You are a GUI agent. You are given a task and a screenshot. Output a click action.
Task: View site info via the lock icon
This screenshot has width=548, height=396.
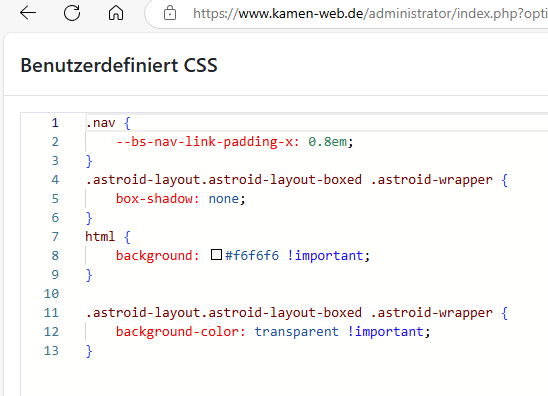pyautogui.click(x=170, y=13)
